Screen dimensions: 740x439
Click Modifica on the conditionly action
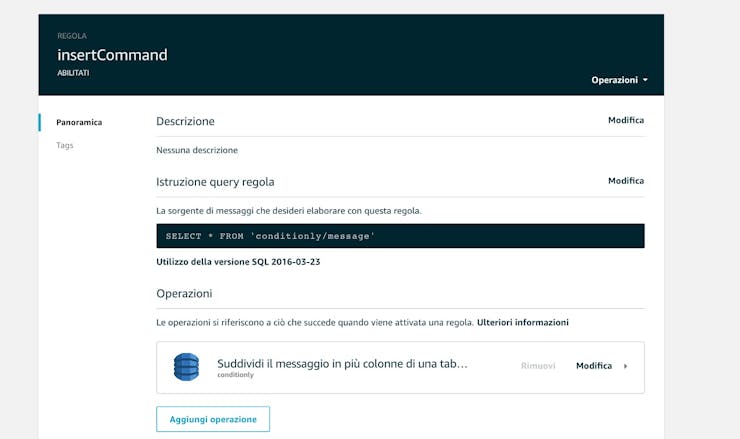(594, 366)
